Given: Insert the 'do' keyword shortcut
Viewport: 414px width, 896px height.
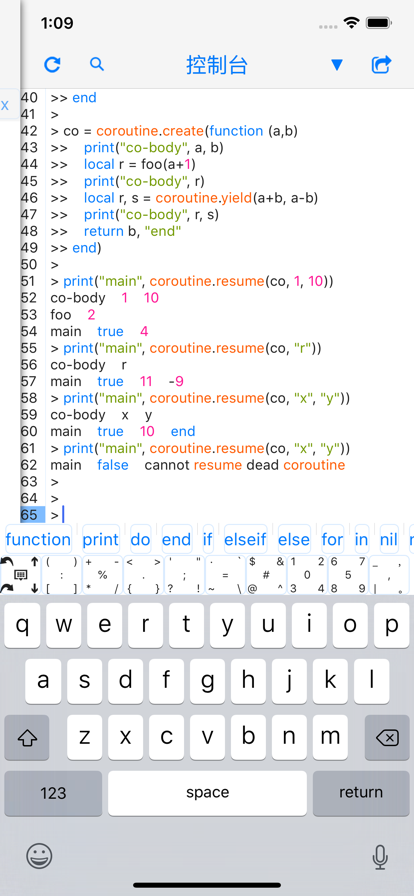Looking at the screenshot, I should pyautogui.click(x=140, y=539).
